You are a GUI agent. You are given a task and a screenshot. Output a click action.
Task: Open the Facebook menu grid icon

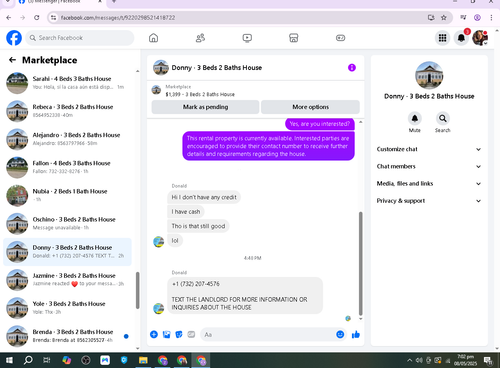pyautogui.click(x=442, y=38)
